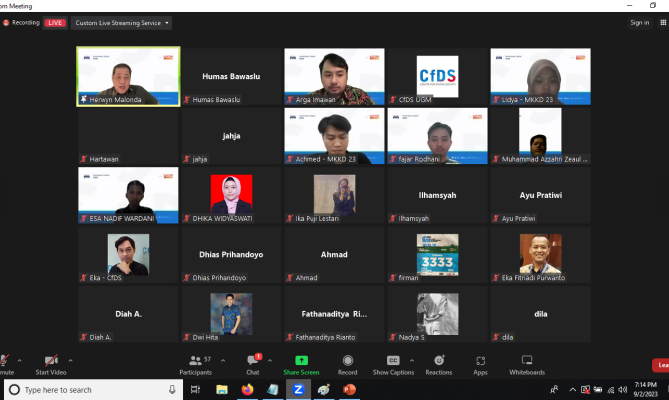Viewport: 669px width, 400px height.
Task: Expand the arrow beside Chat
Action: tap(272, 358)
